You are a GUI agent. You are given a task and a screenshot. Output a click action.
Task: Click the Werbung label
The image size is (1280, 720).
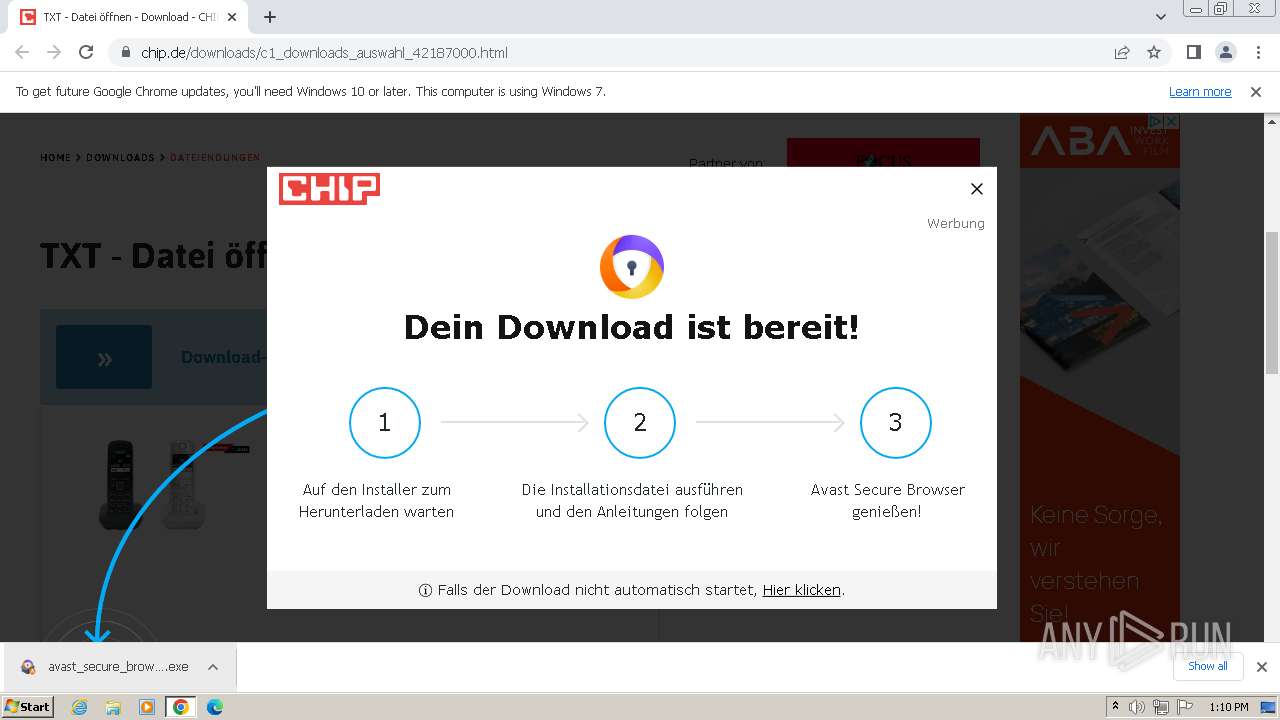[956, 223]
